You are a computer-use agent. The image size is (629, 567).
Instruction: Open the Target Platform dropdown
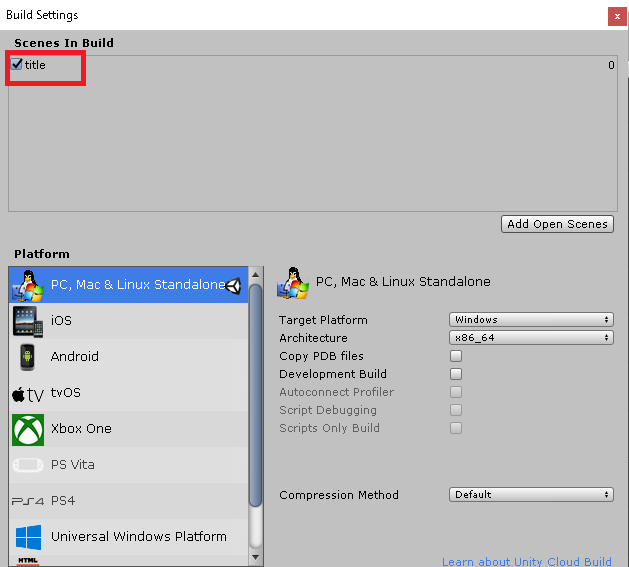coord(531,319)
